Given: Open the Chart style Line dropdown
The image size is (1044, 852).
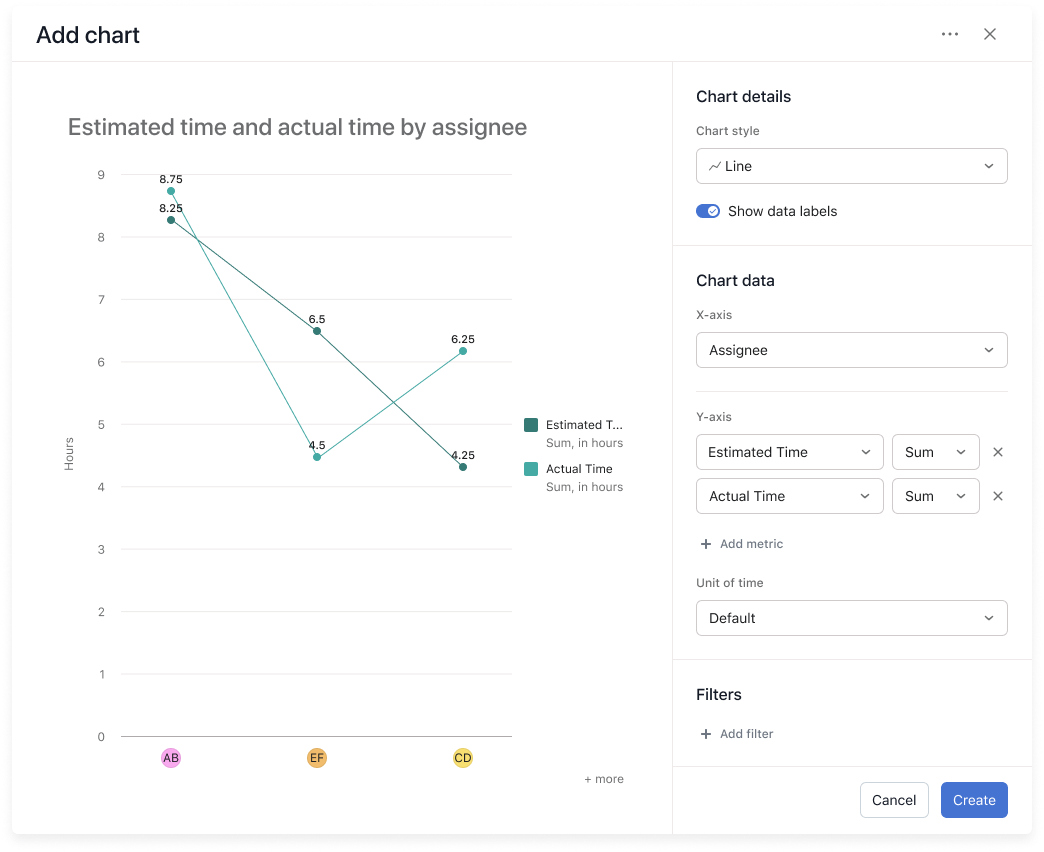Looking at the screenshot, I should click(851, 165).
